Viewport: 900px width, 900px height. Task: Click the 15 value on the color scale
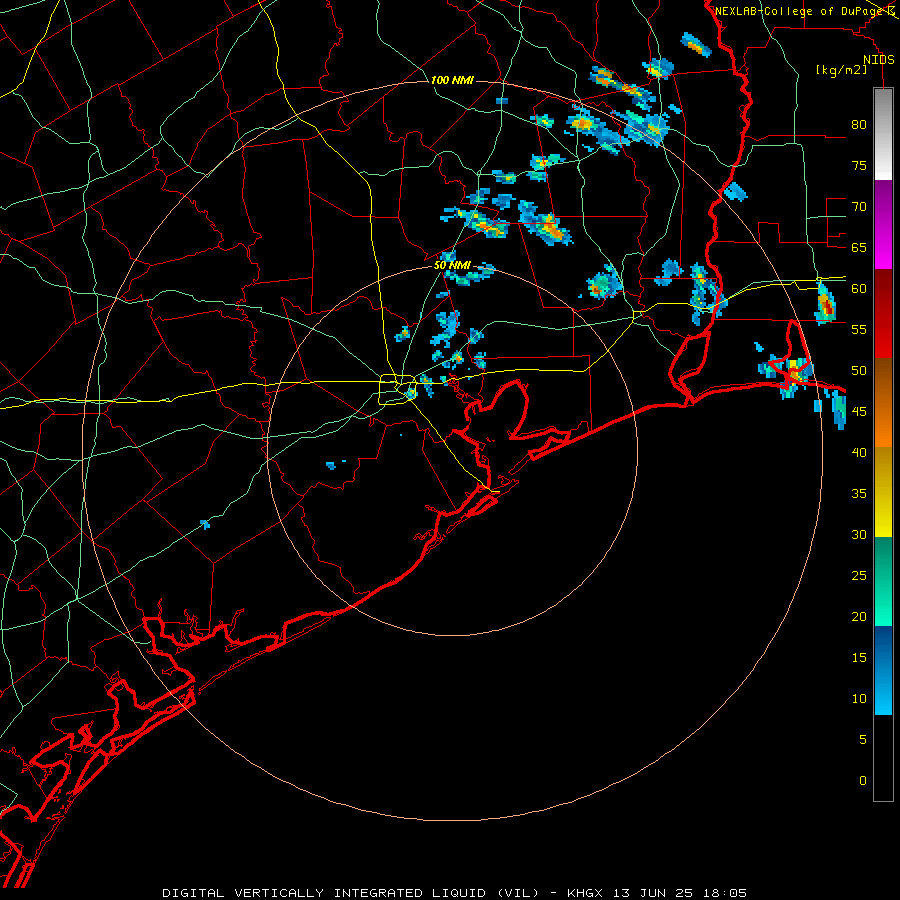pos(859,658)
